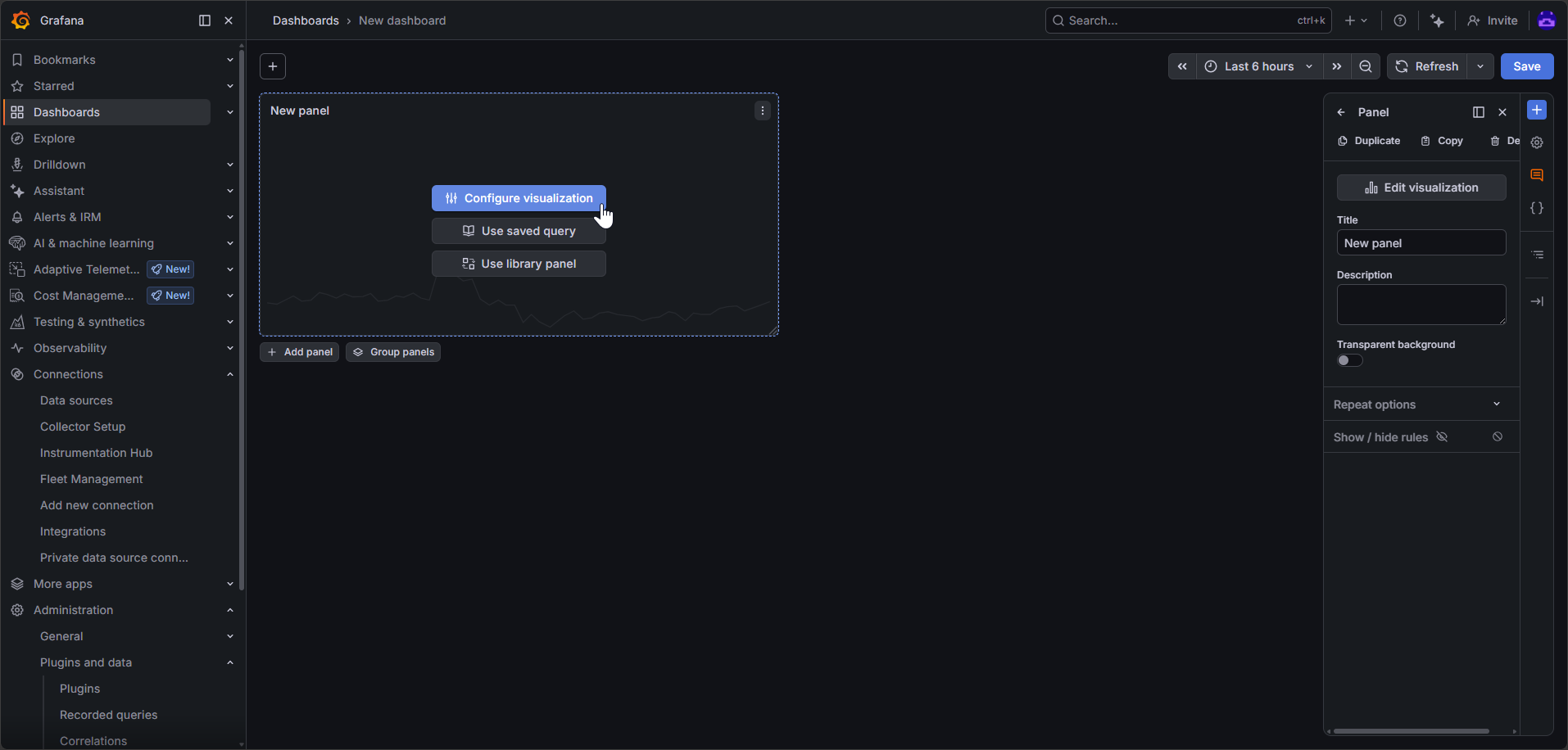The height and width of the screenshot is (750, 1568).
Task: Expand the Bookmarks section chevron
Action: click(x=230, y=60)
